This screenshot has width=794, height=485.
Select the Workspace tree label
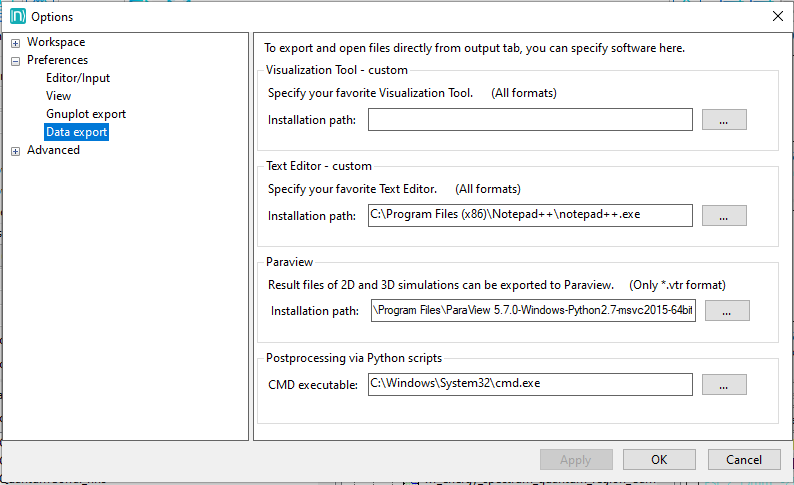[56, 42]
